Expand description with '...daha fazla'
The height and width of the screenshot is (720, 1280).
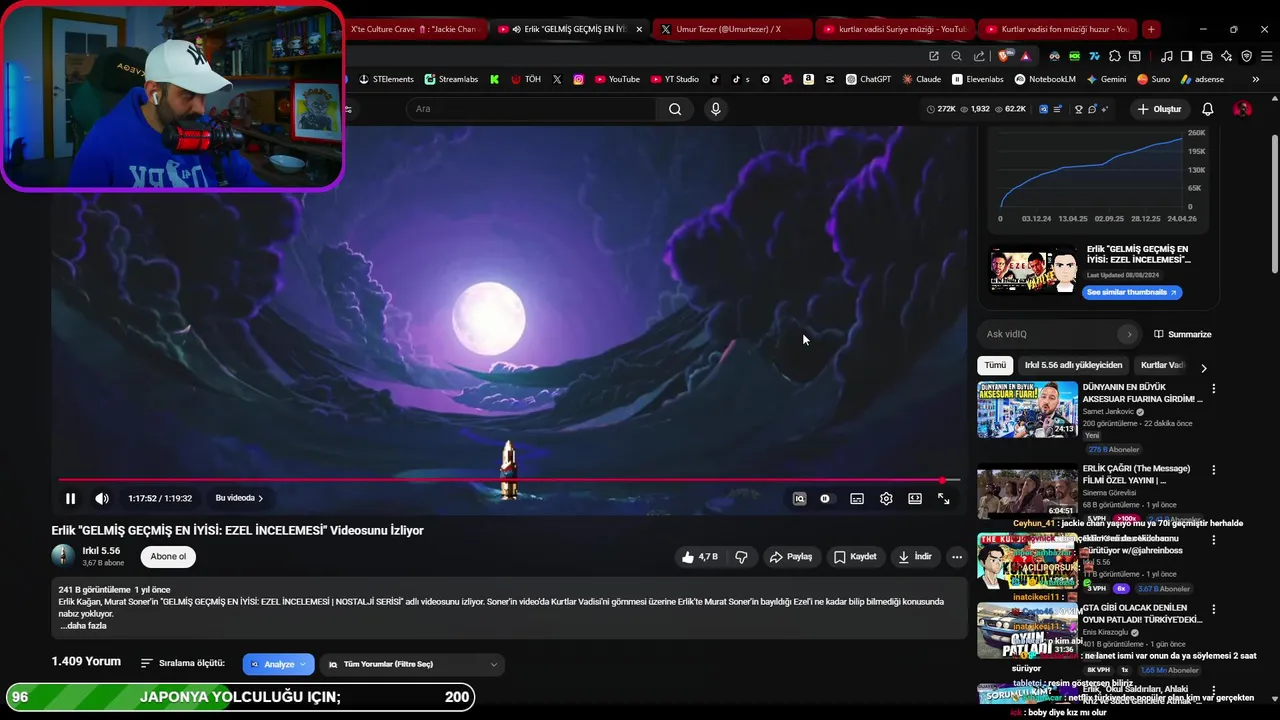coord(83,626)
